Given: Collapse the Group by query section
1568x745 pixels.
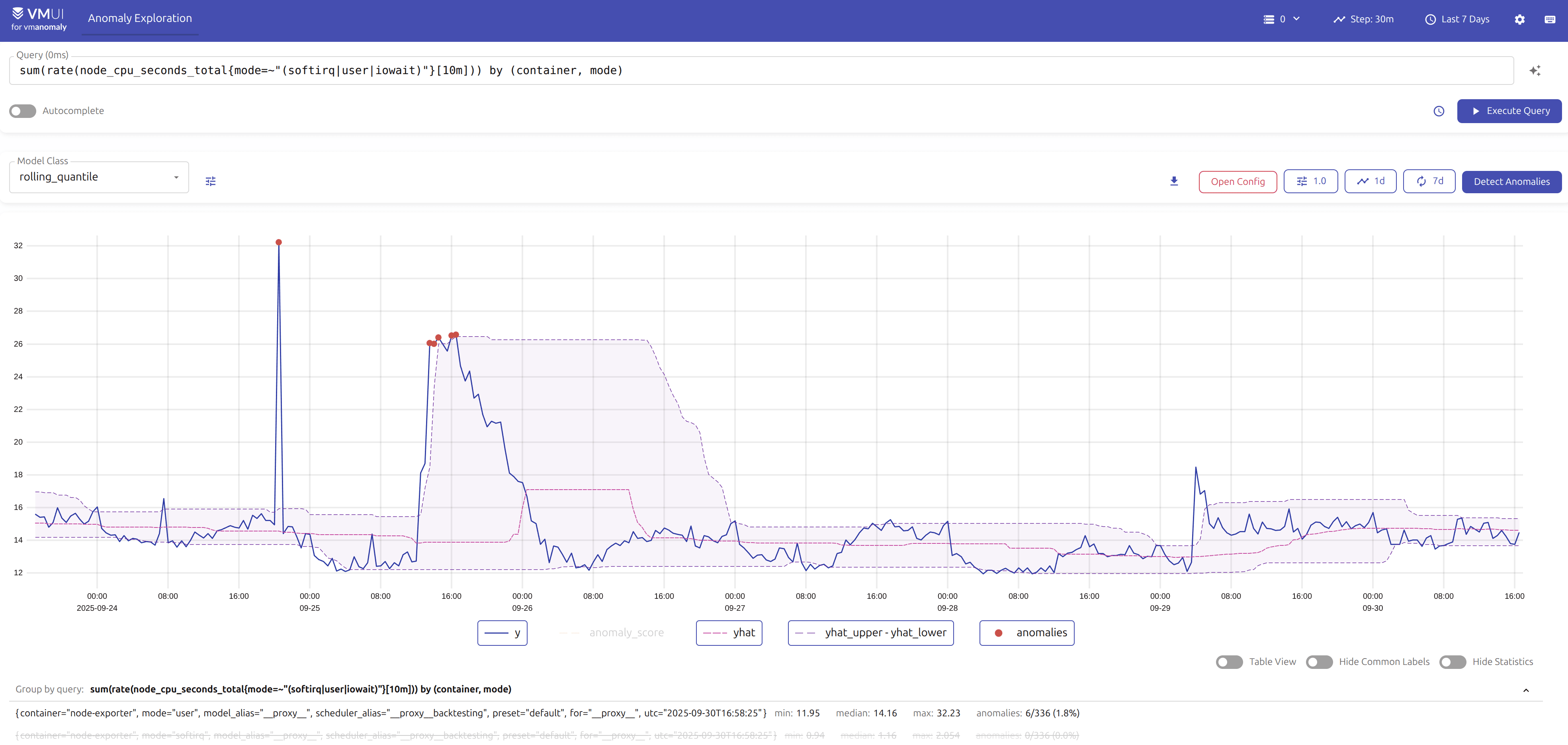Looking at the screenshot, I should (1525, 690).
